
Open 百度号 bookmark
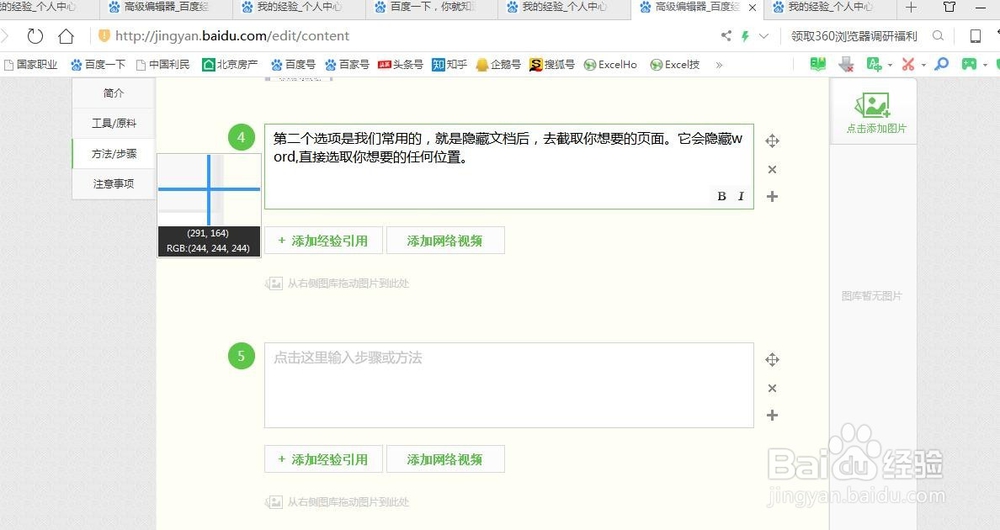(293, 64)
